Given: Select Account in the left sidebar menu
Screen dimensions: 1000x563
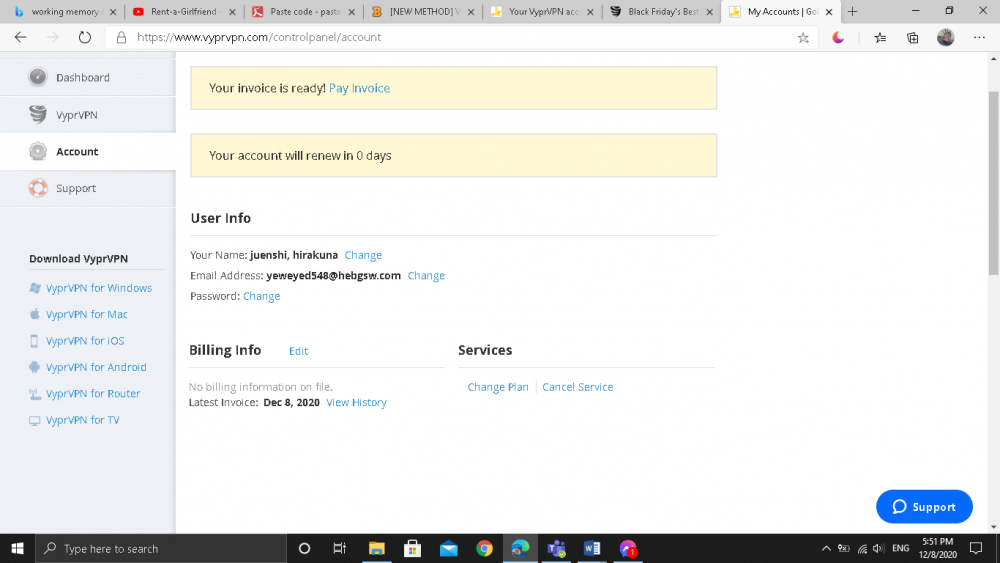Looking at the screenshot, I should click(77, 152).
